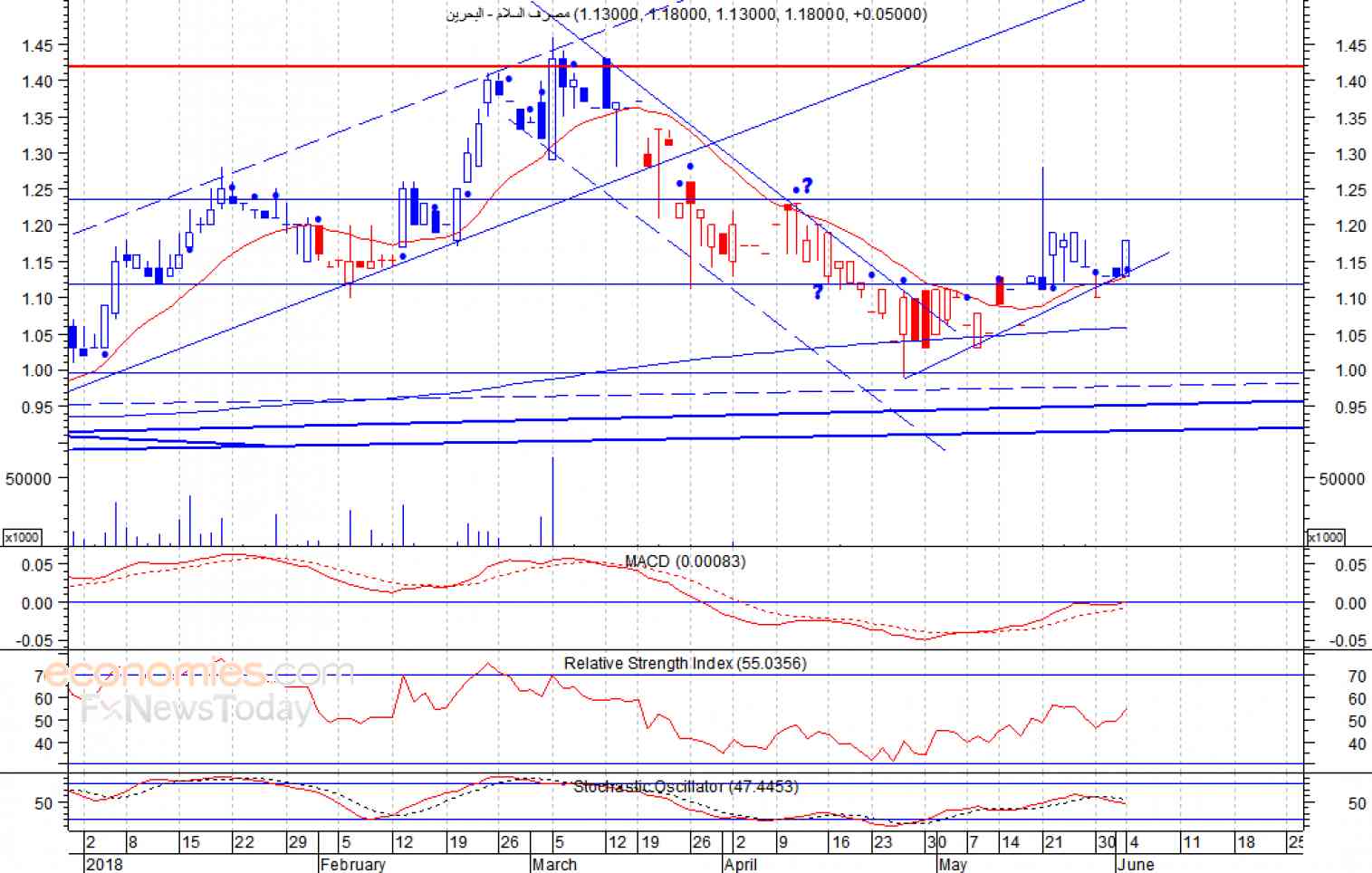Click the lower blue question mark annotation

[x=817, y=292]
